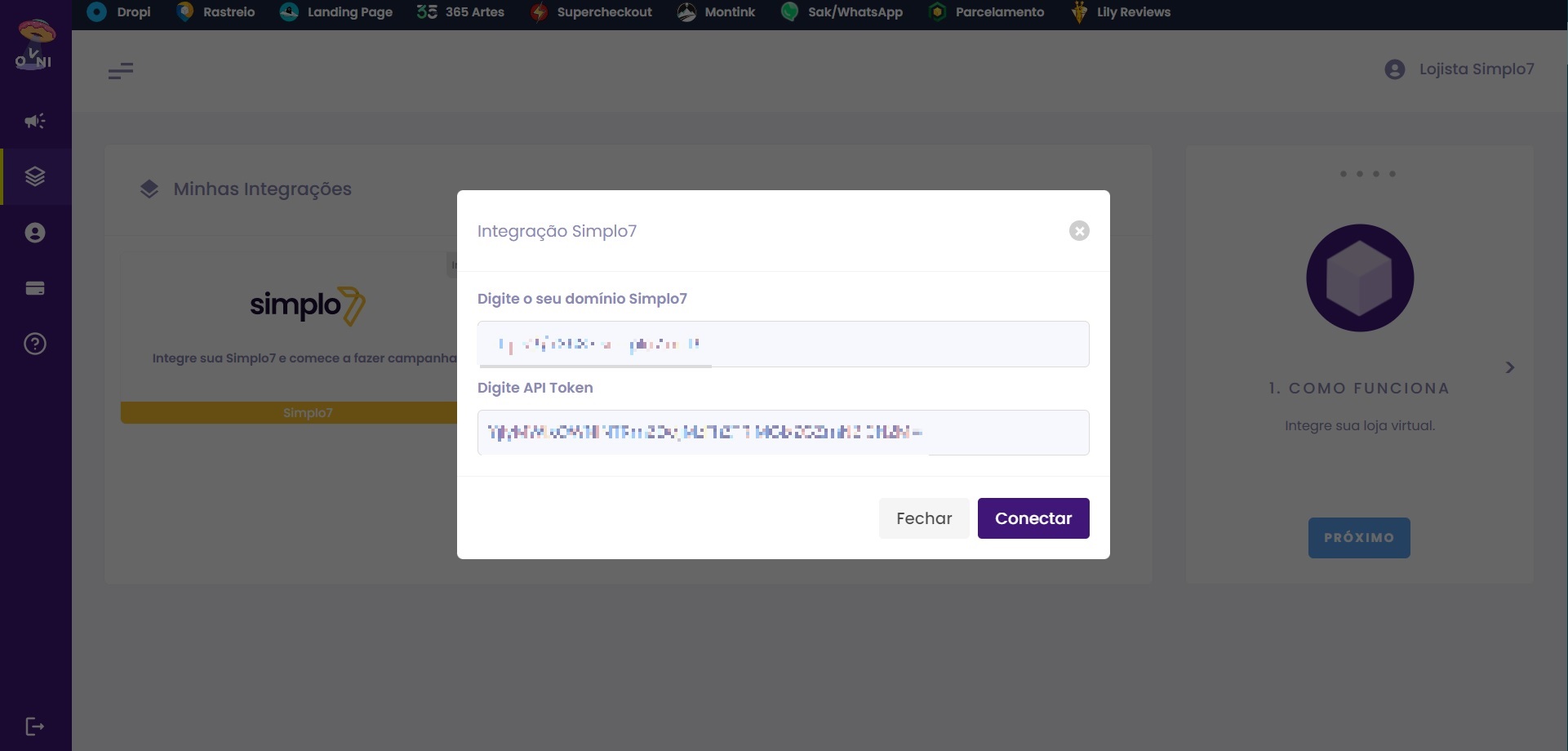Click the Minhas Integrações heading

(x=263, y=189)
